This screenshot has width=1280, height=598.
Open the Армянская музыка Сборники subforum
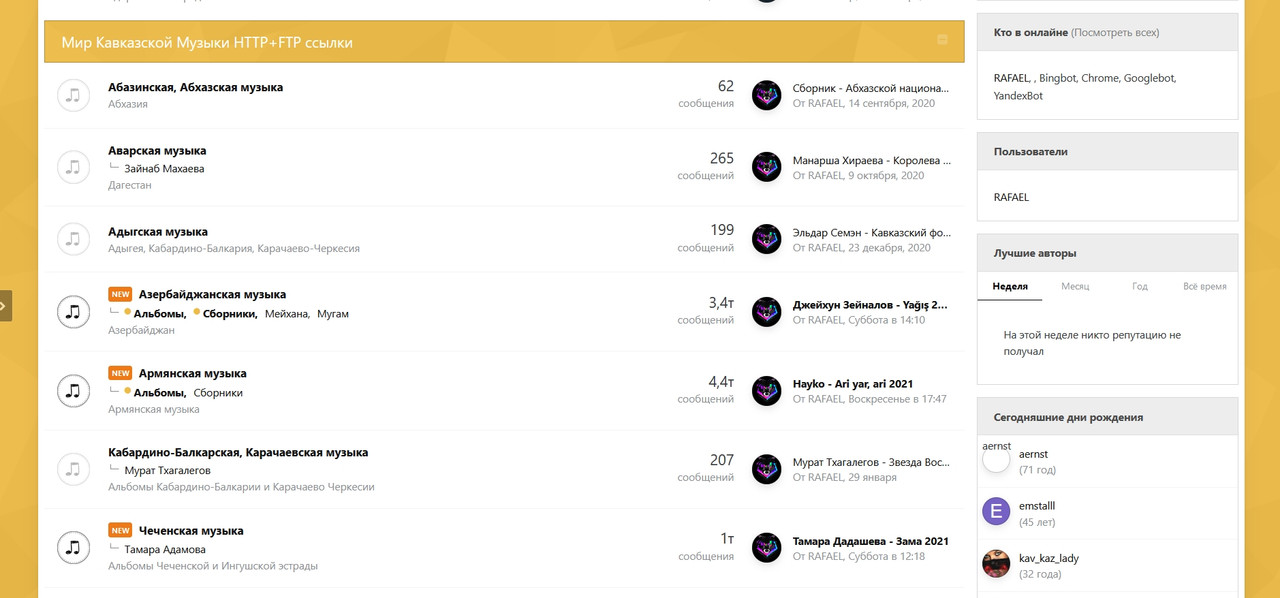[x=218, y=393]
